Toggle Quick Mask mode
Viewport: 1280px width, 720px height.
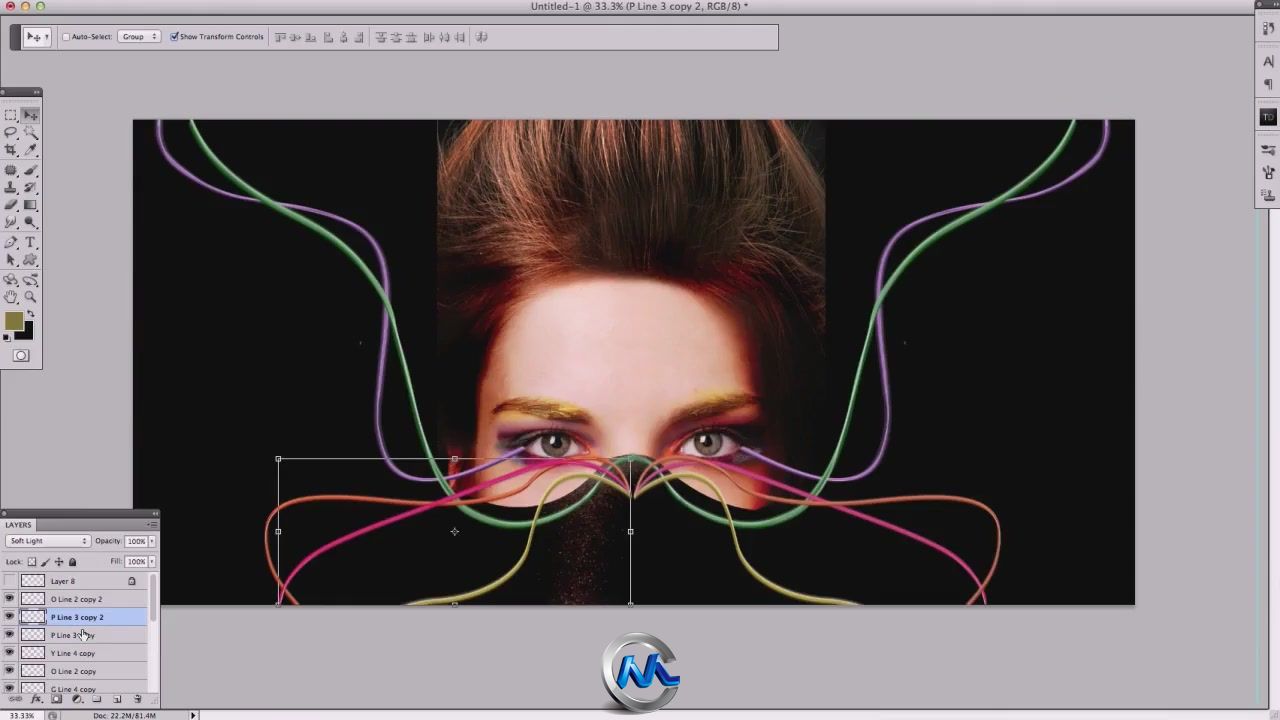[21, 356]
